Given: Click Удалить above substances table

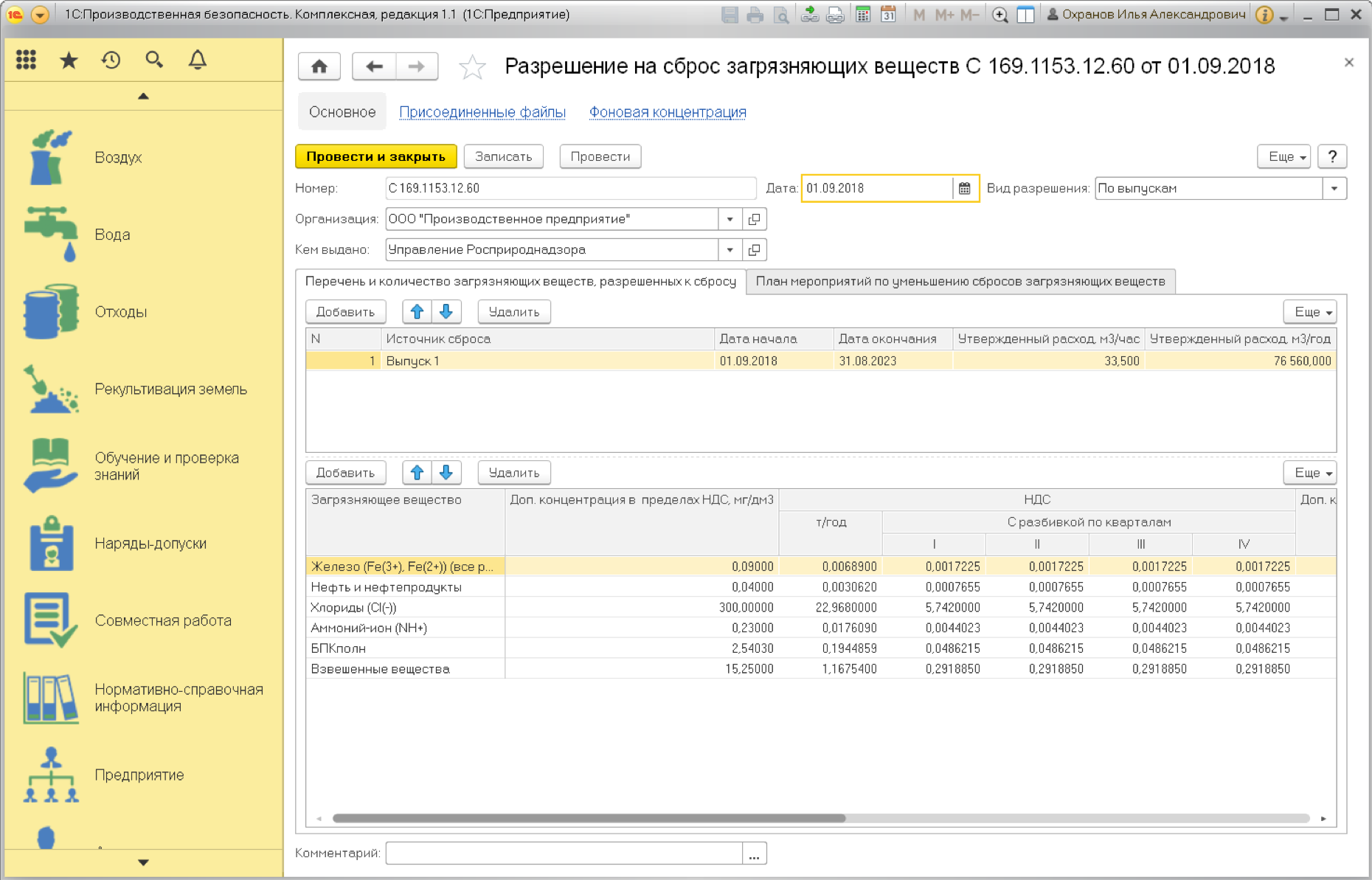Looking at the screenshot, I should [514, 473].
